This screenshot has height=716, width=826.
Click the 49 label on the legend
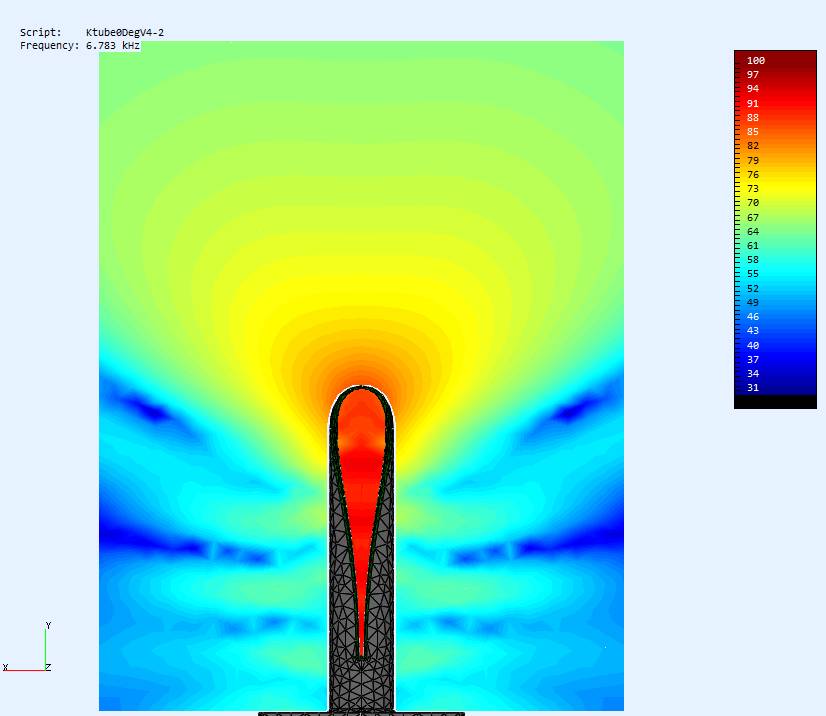point(753,302)
